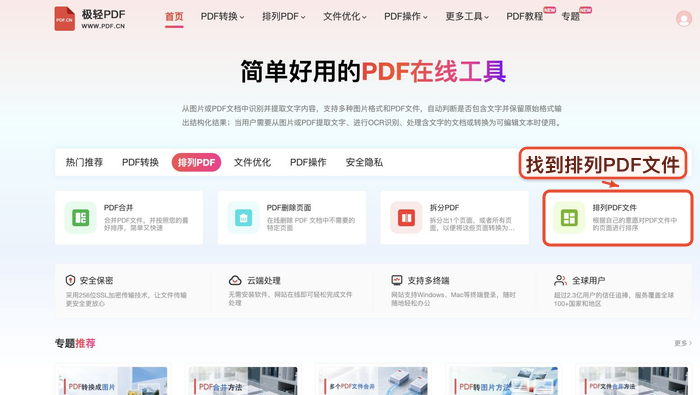
Task: Open the PDF转图片方法 topic thumbnail
Action: [504, 381]
